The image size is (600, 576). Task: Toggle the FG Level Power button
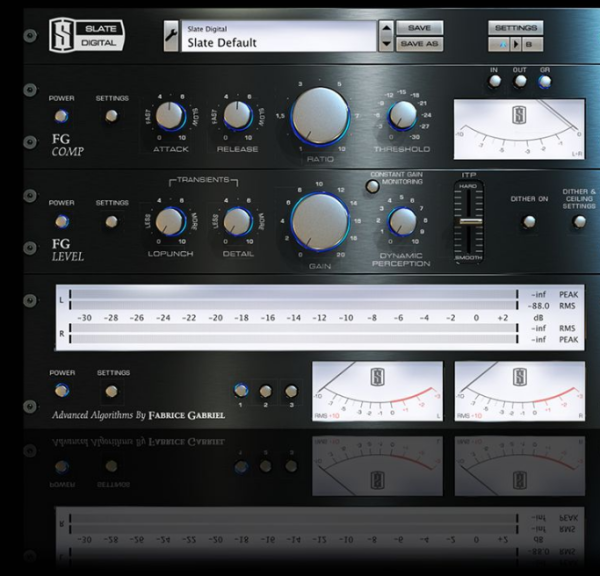click(62, 221)
